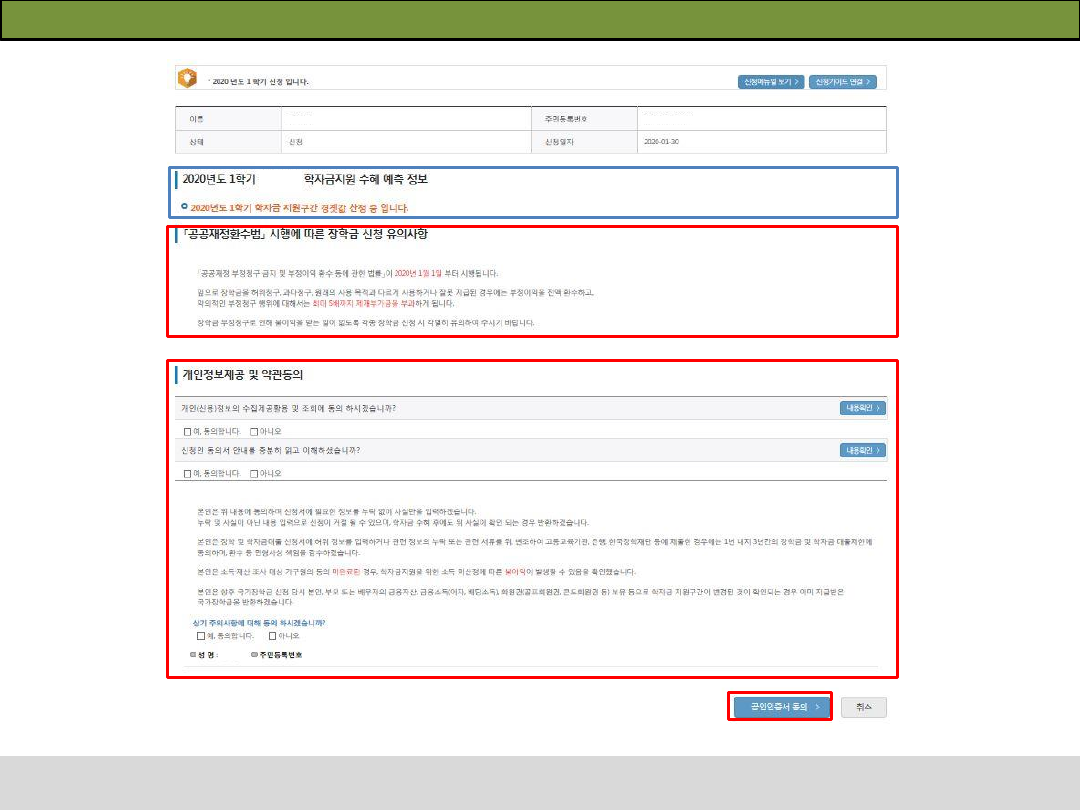Screen dimensions: 1080x810
Task: Click the 개인정보제공 및 약관동의 section heading
Action: 242,375
